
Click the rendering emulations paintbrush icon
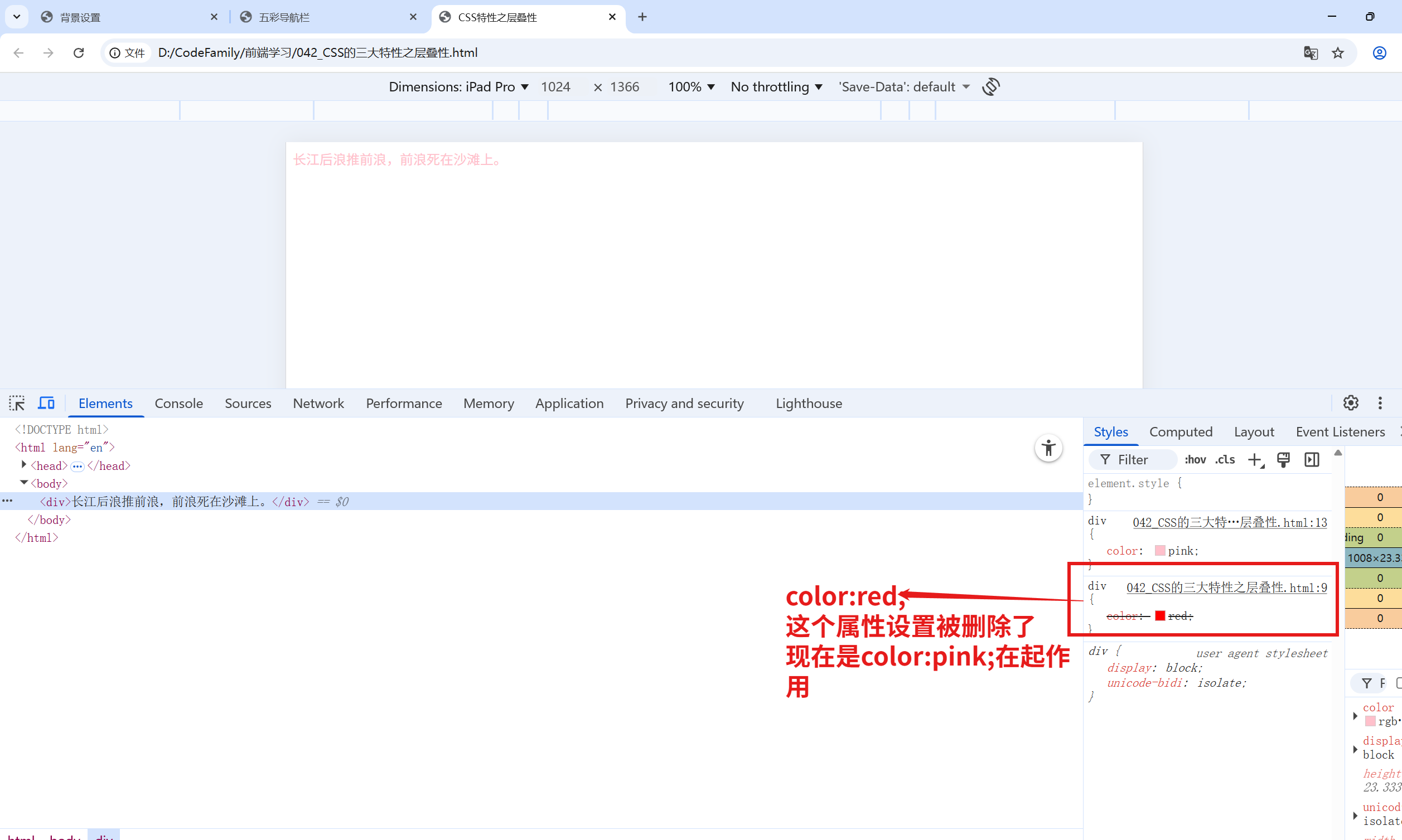click(x=1283, y=460)
